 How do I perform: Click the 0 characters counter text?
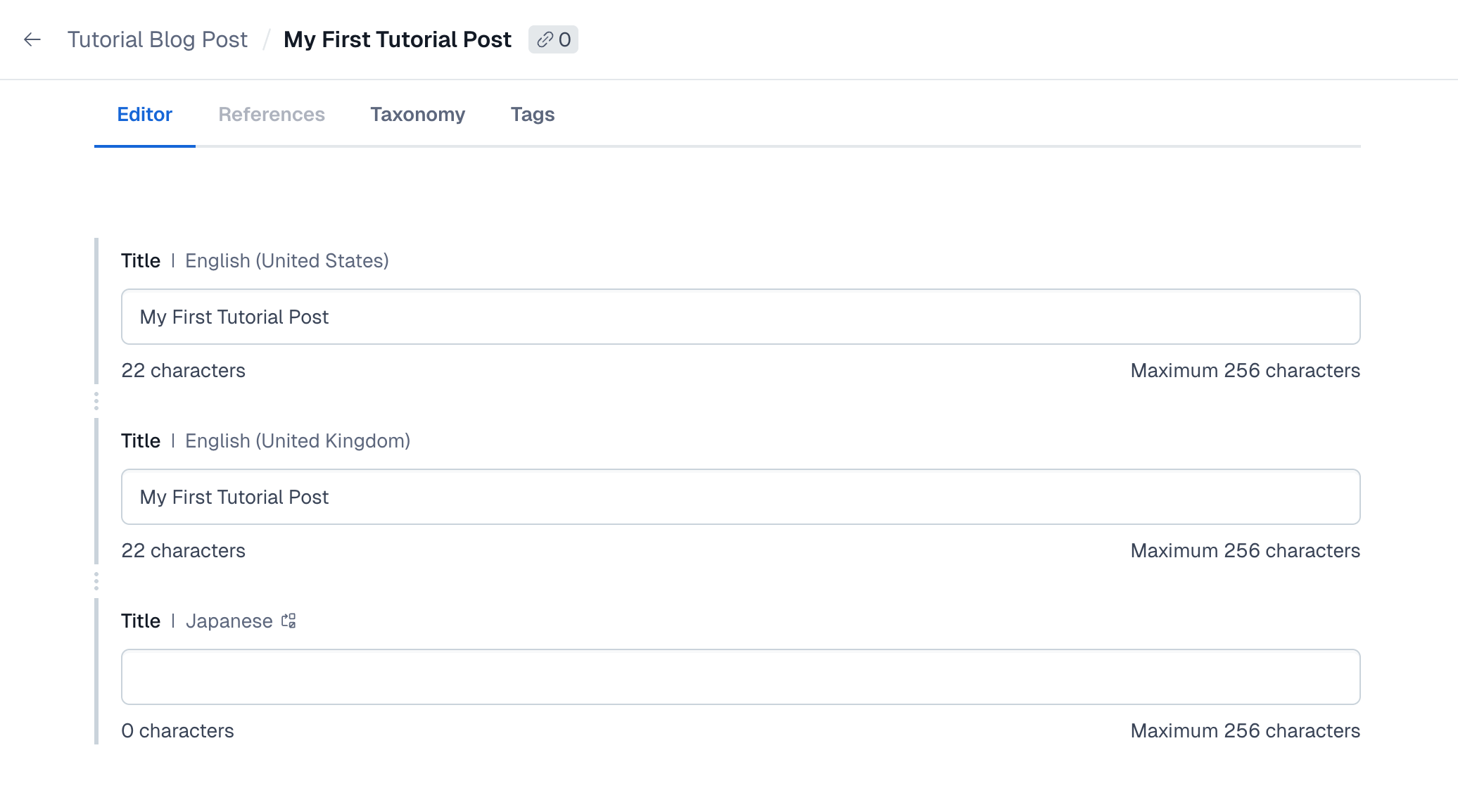click(177, 731)
